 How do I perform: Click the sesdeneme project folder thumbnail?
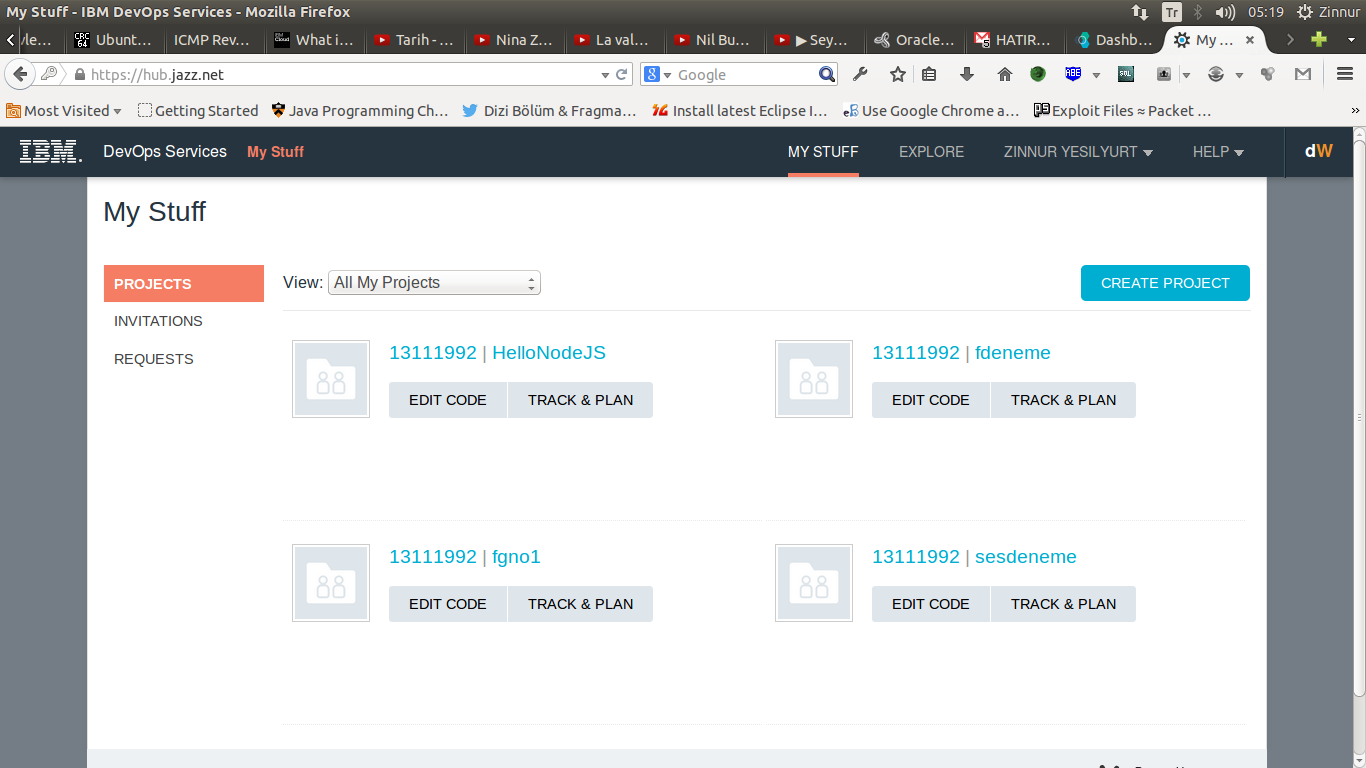coord(814,583)
